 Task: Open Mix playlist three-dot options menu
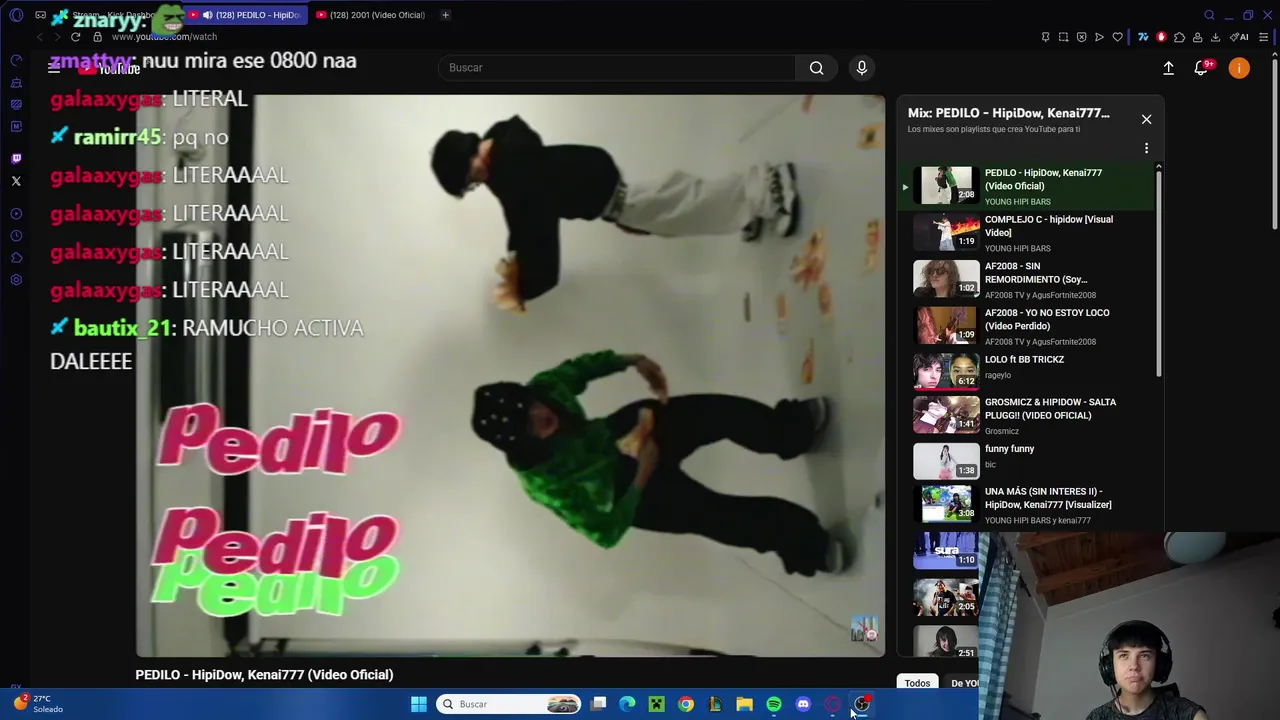[1146, 148]
